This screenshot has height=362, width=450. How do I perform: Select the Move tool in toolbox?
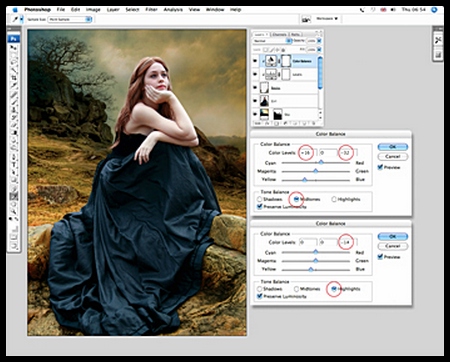[x=14, y=48]
